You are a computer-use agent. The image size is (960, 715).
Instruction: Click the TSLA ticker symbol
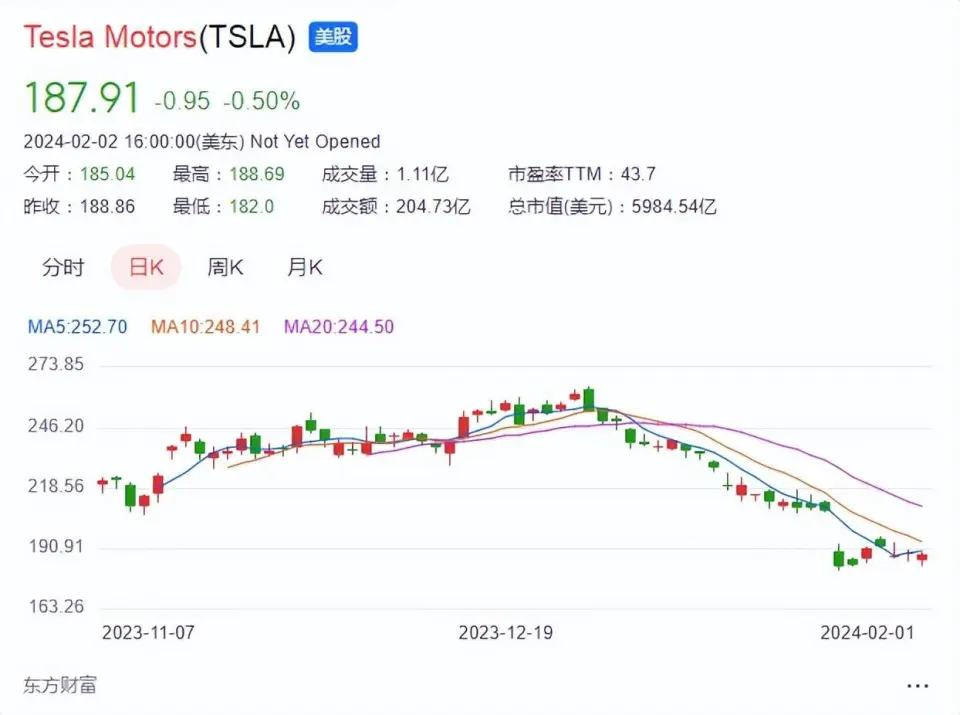(247, 37)
